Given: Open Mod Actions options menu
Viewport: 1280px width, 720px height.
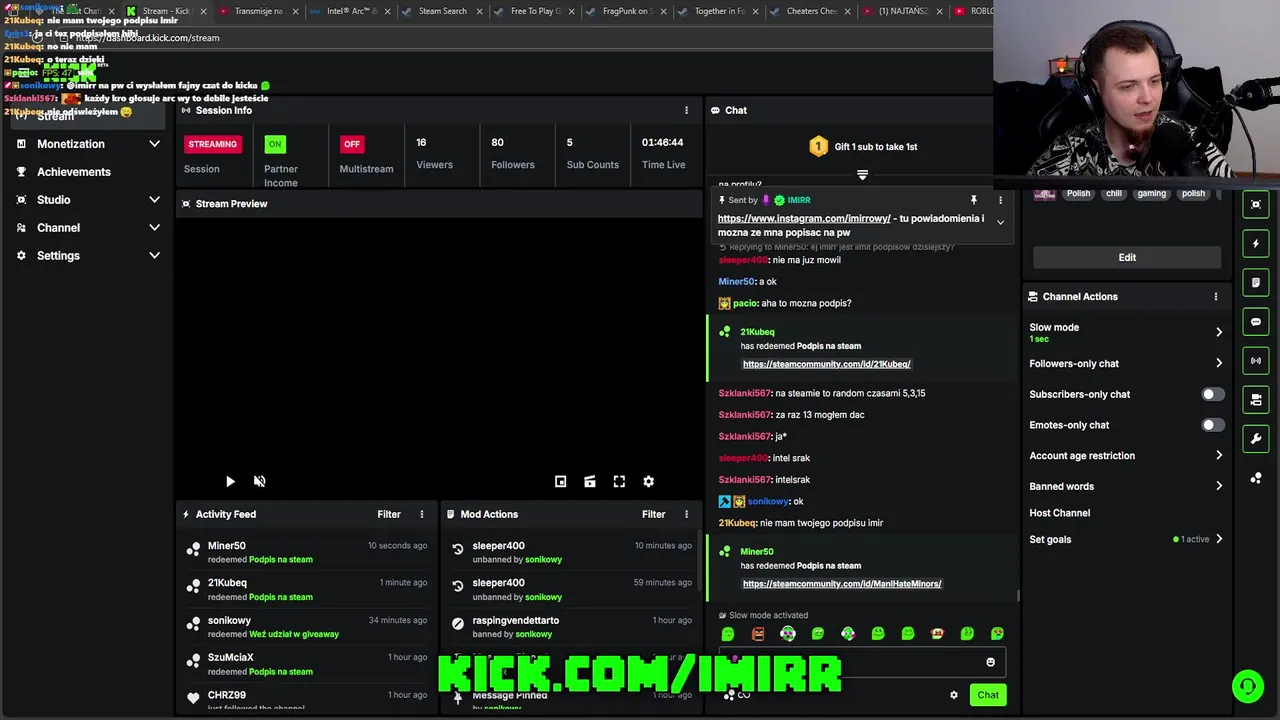Looking at the screenshot, I should click(x=686, y=514).
